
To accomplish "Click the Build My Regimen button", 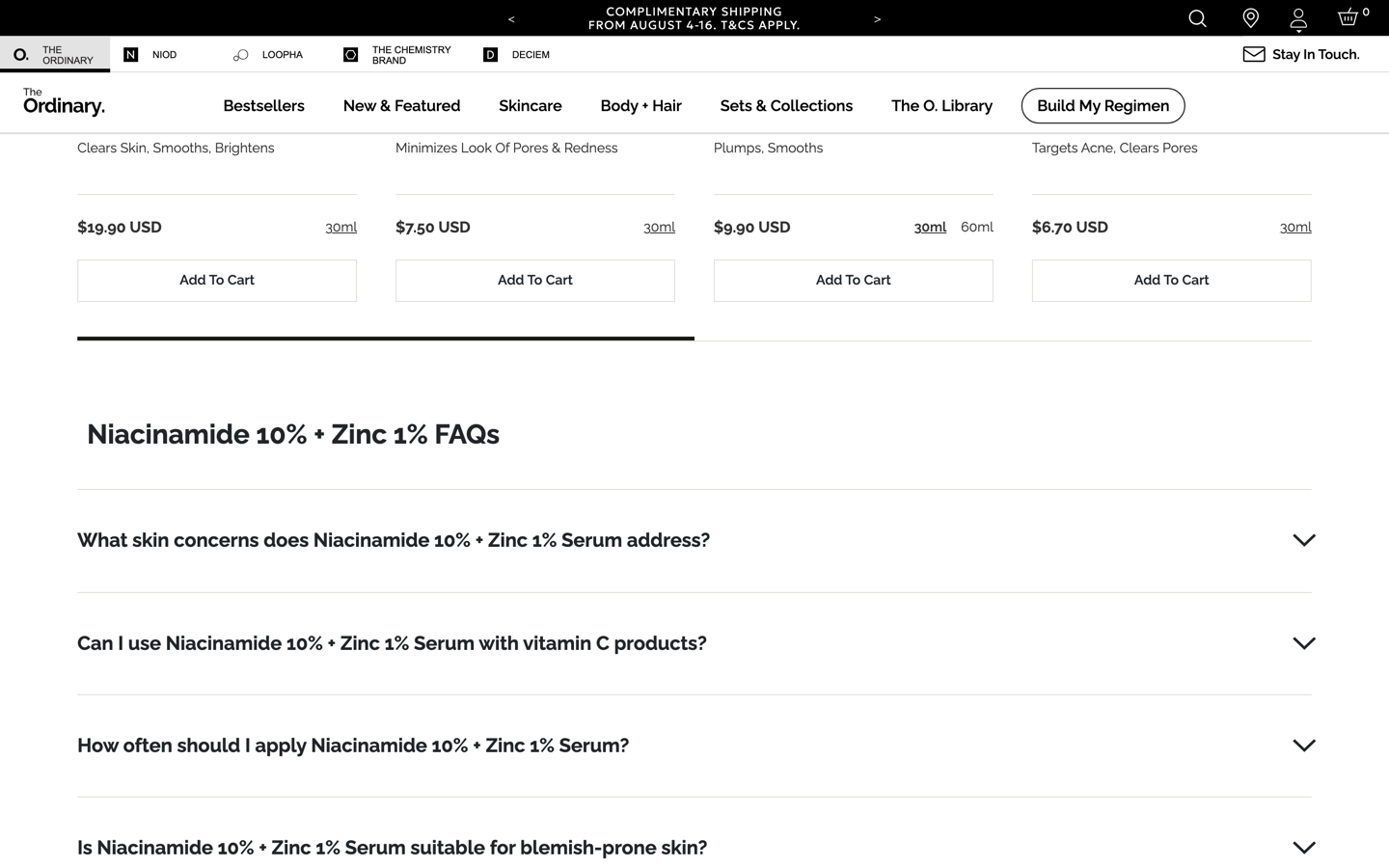I will 1103,106.
